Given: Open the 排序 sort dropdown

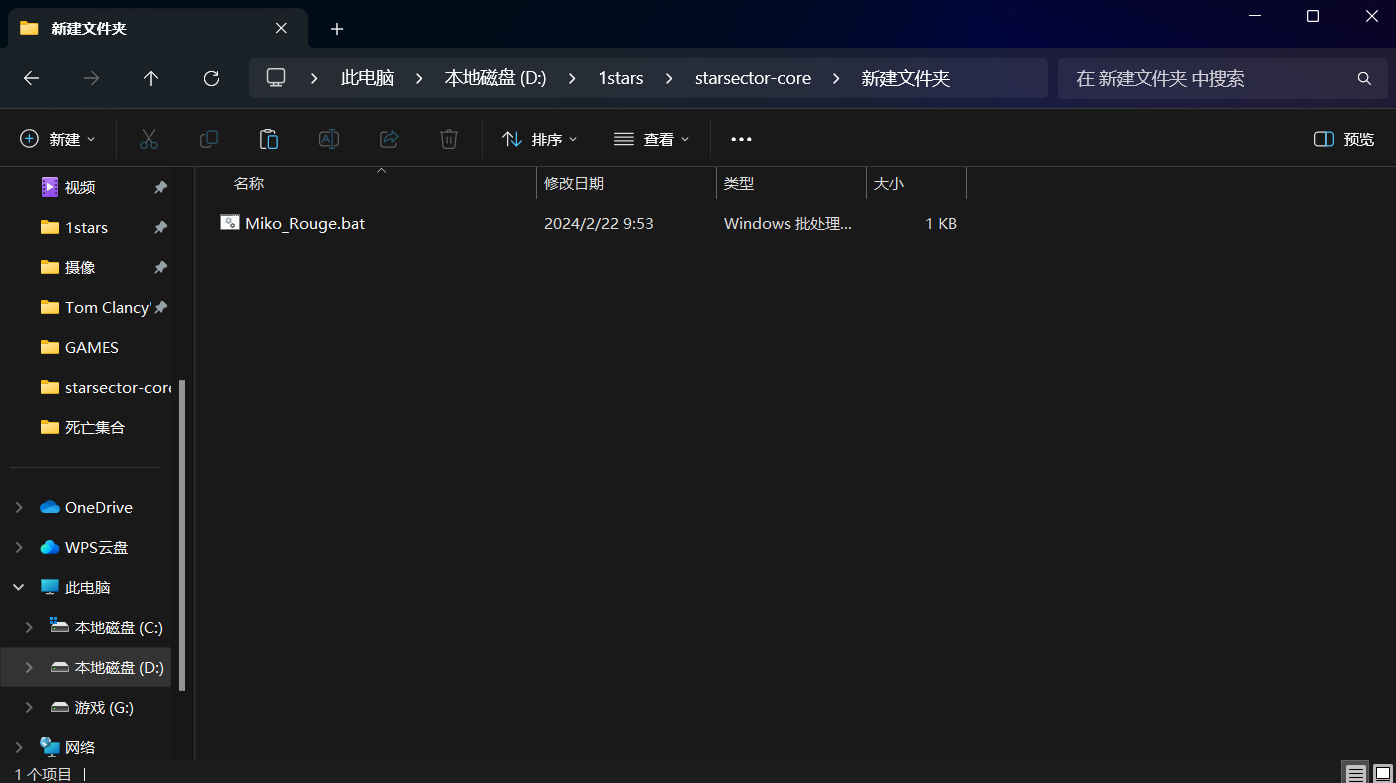Looking at the screenshot, I should pos(540,139).
